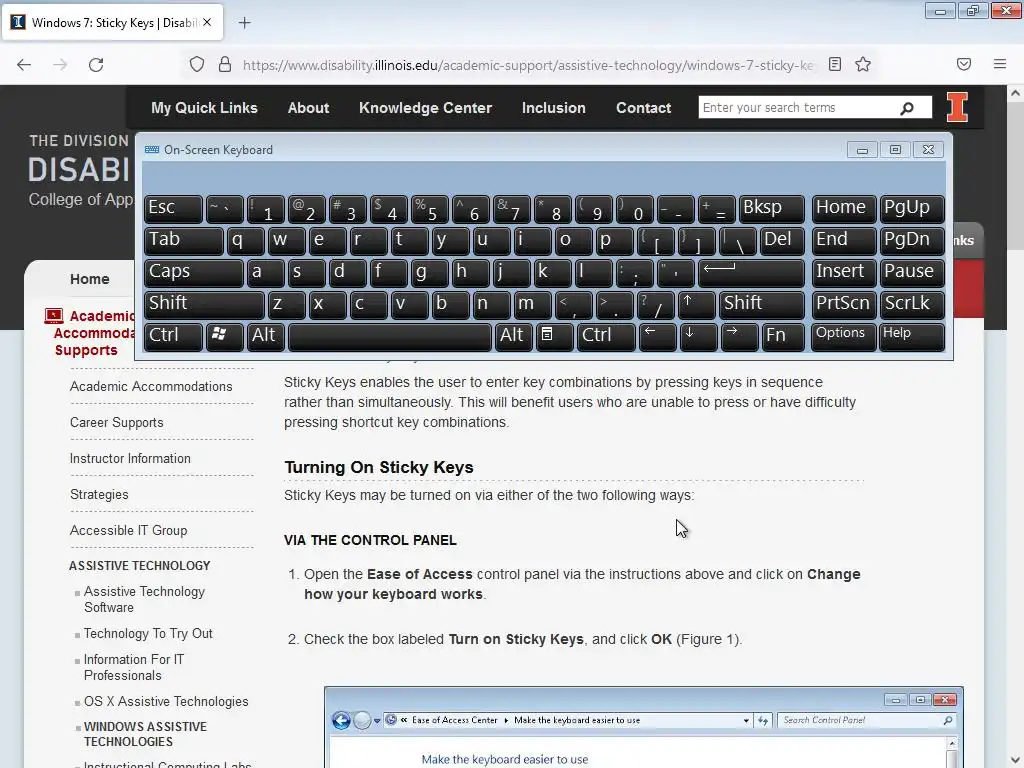Open tracking protection shield icon
This screenshot has width=1024, height=768.
(x=197, y=65)
